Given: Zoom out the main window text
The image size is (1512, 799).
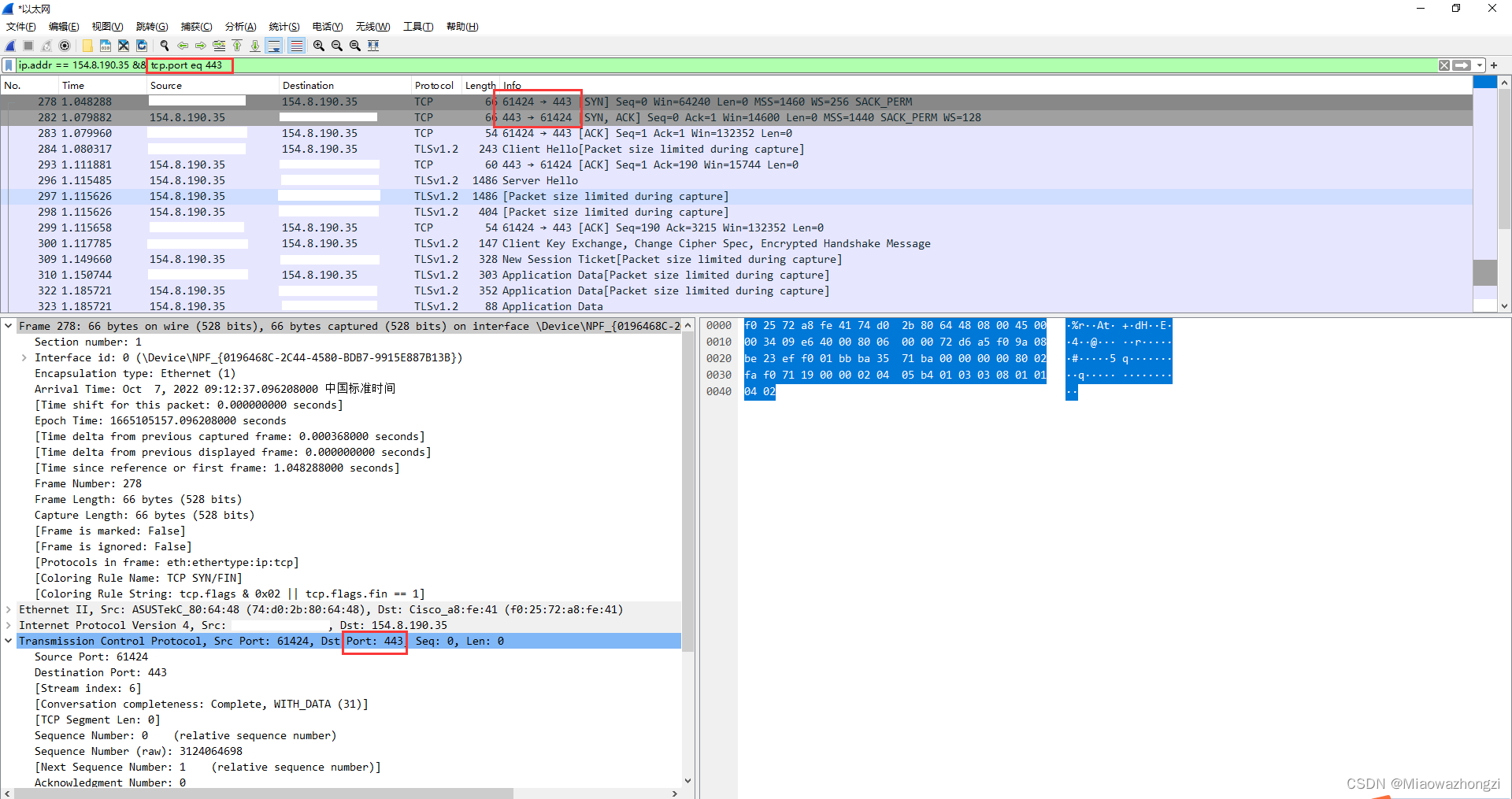Looking at the screenshot, I should tap(337, 46).
